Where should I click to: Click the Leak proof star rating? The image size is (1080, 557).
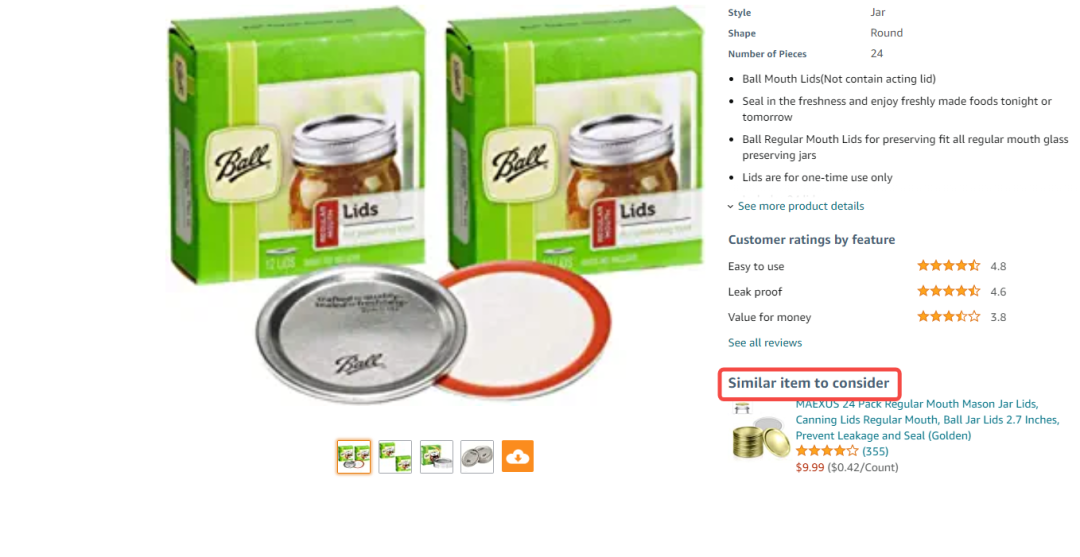948,291
